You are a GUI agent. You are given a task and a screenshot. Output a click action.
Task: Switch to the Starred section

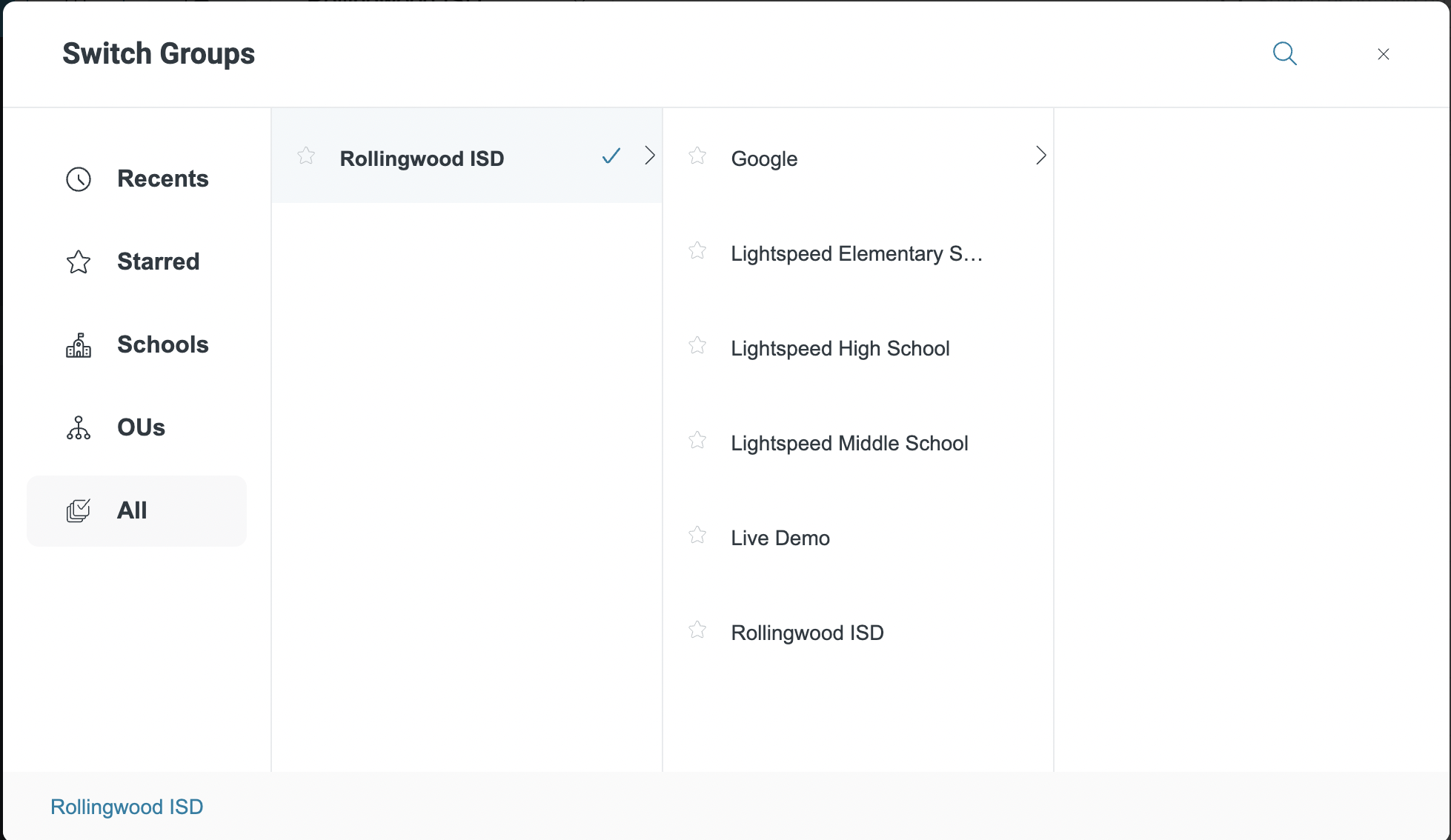[158, 261]
